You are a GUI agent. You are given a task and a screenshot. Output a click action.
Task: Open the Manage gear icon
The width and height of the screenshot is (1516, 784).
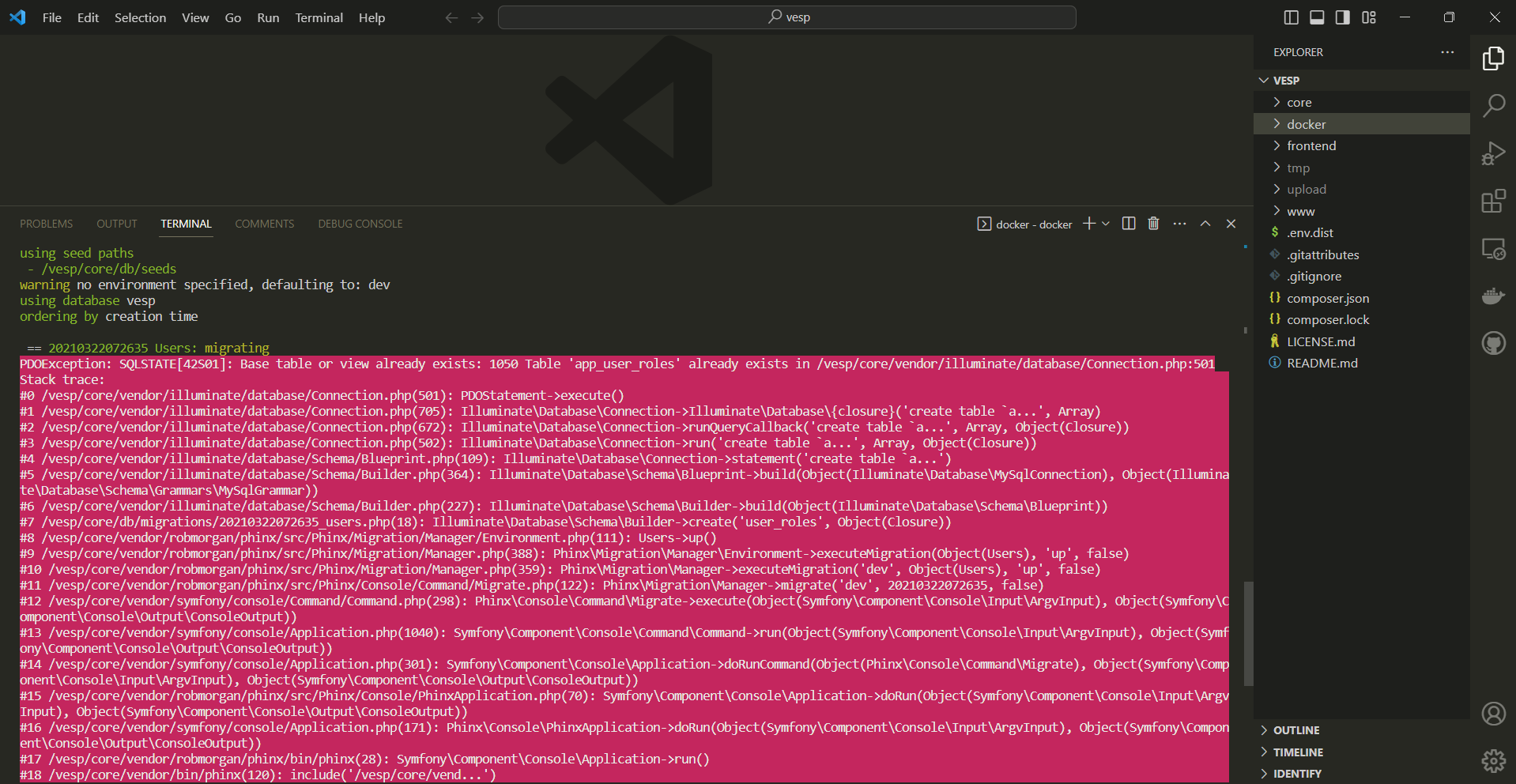coord(1493,760)
